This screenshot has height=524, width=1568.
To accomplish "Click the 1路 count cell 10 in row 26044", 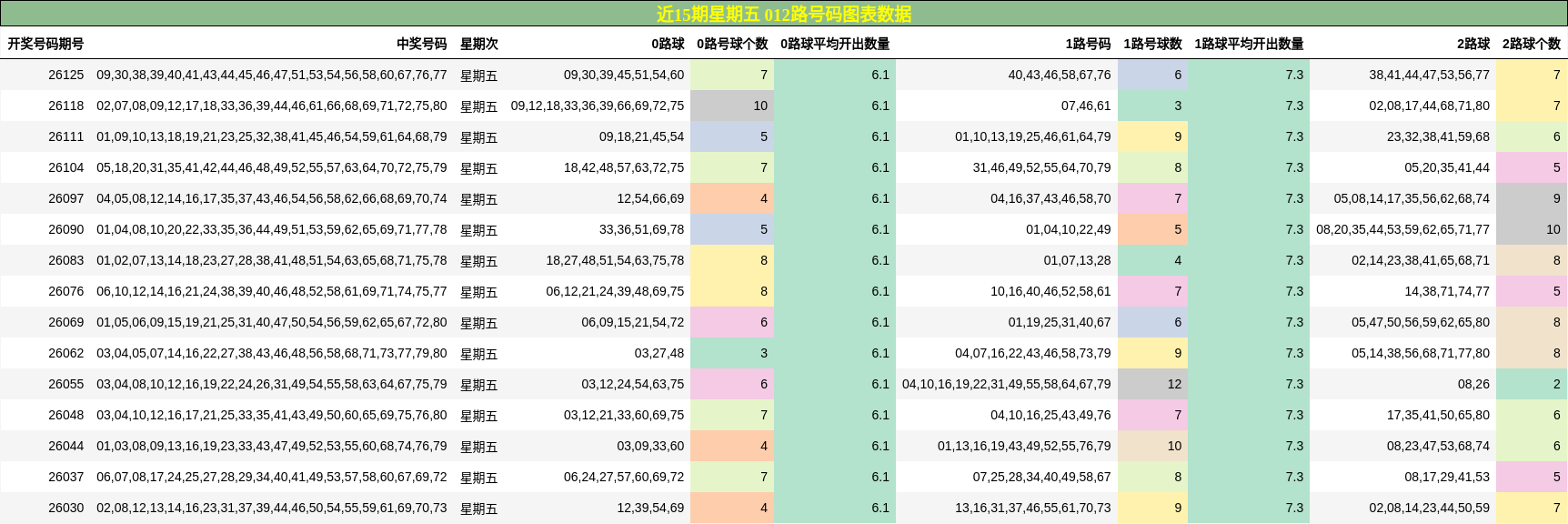I will click(x=1152, y=446).
